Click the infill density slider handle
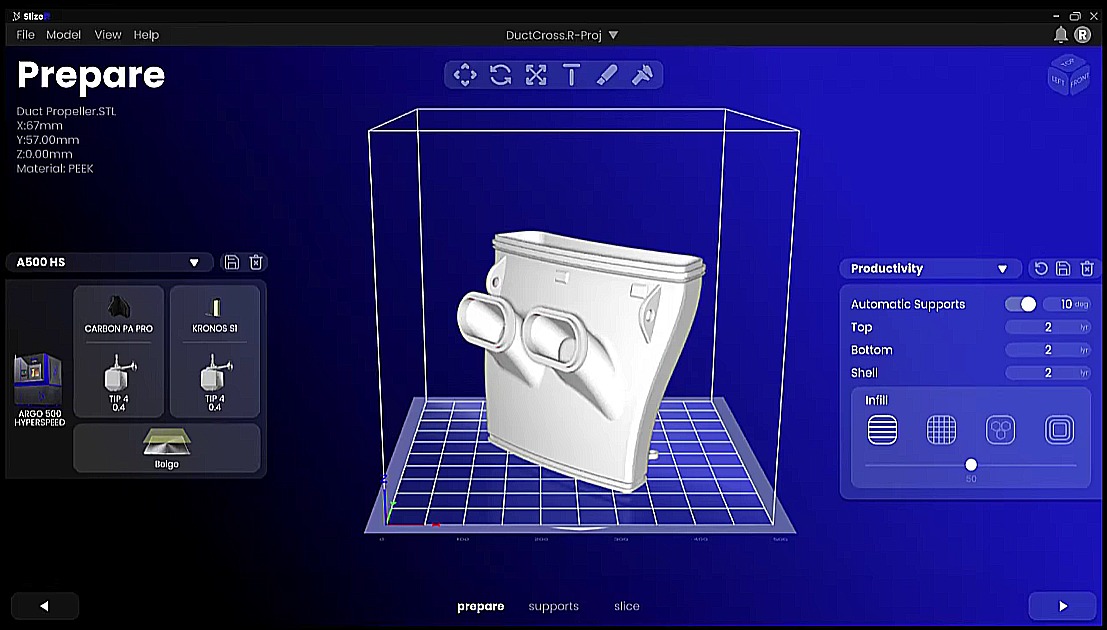This screenshot has height=630, width=1107. point(971,465)
